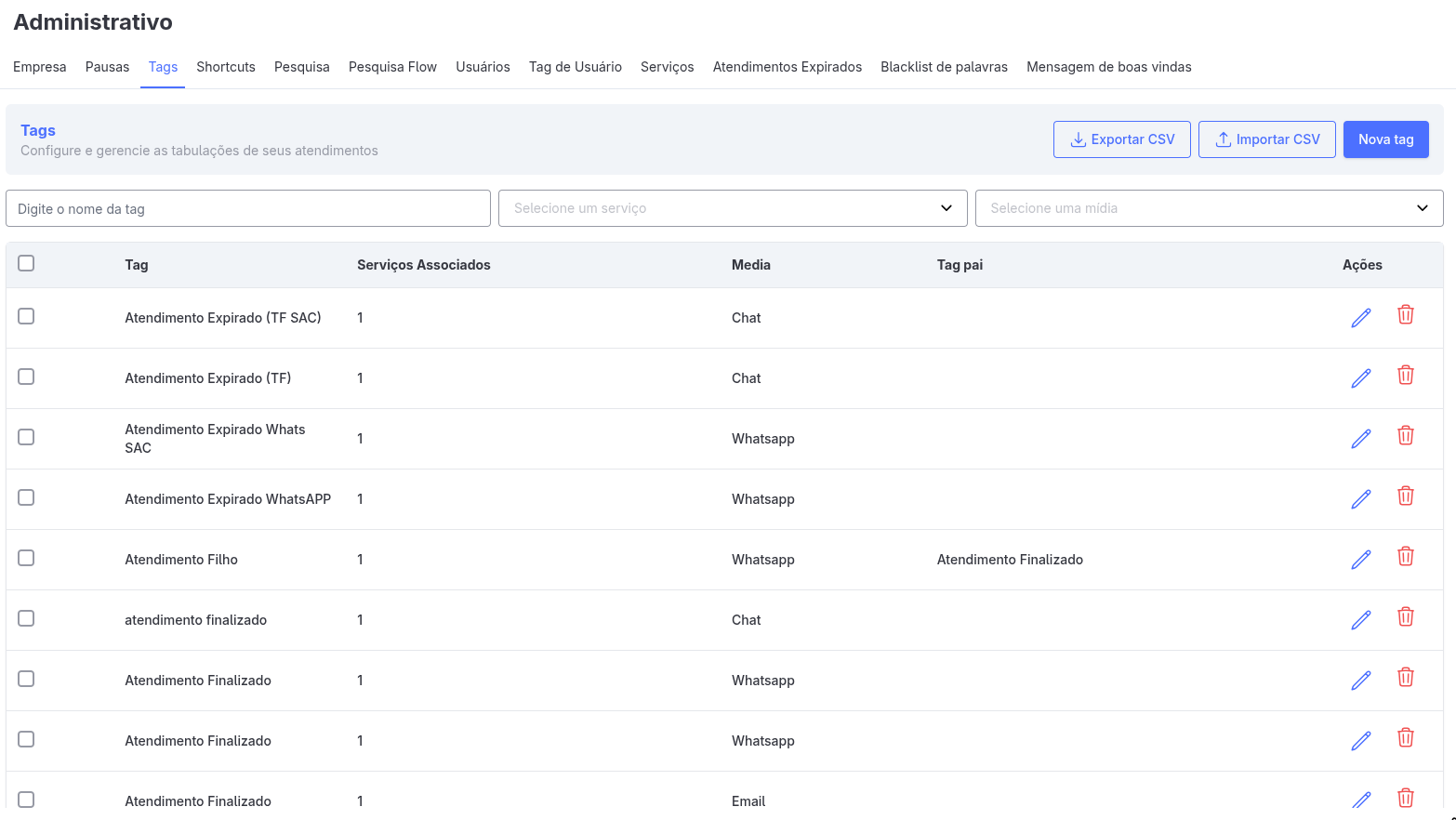Focus the tag name search field

(x=247, y=208)
